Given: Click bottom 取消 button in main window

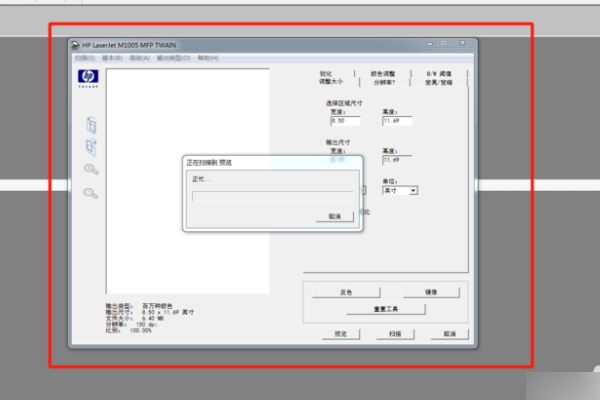Looking at the screenshot, I should tap(450, 334).
